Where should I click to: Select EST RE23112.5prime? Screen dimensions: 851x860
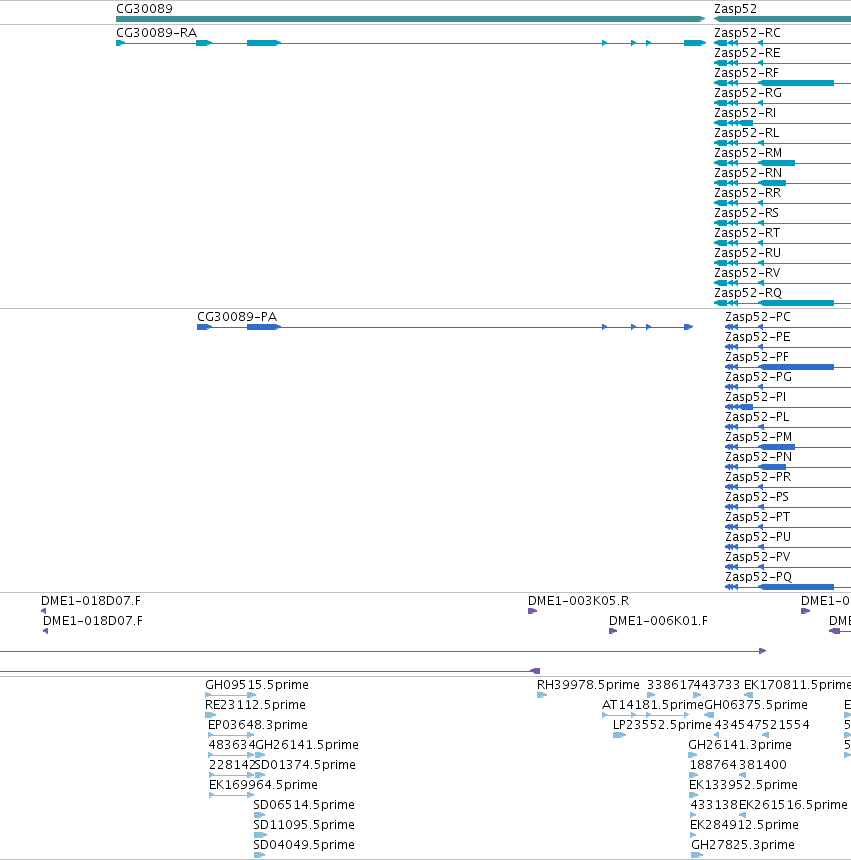coord(255,705)
